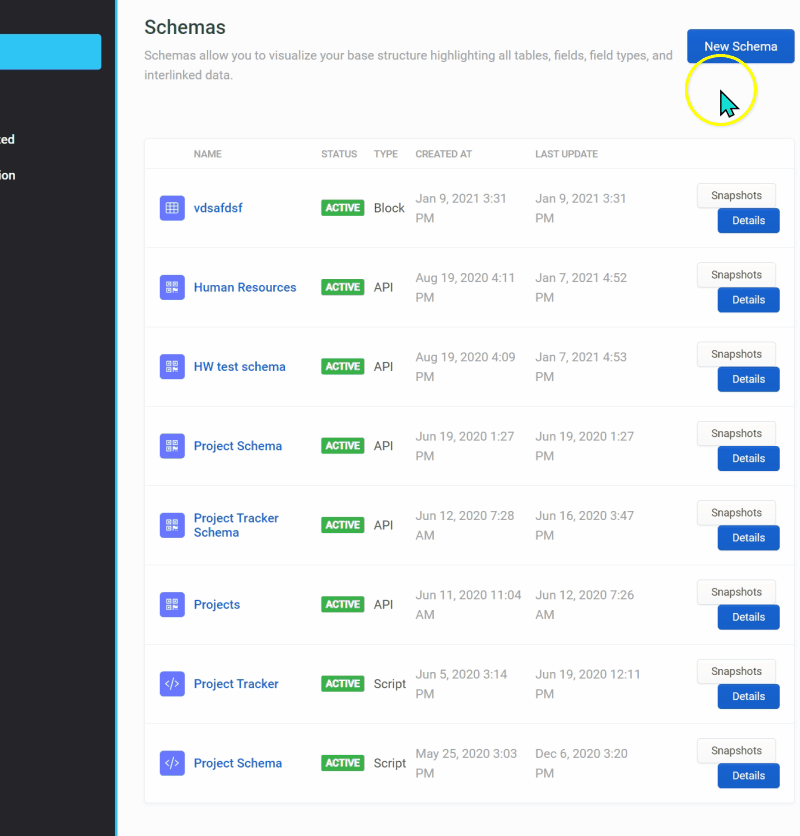The image size is (800, 836).
Task: Click the New Schema button
Action: tap(740, 46)
